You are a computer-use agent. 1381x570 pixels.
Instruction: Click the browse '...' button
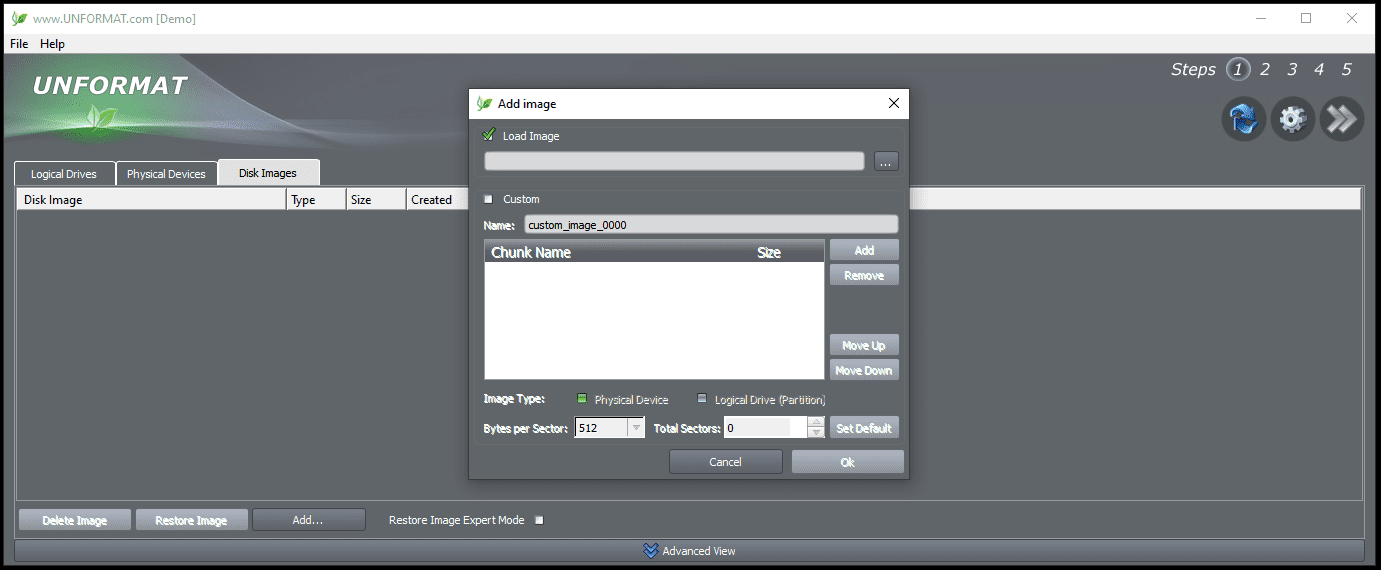886,161
